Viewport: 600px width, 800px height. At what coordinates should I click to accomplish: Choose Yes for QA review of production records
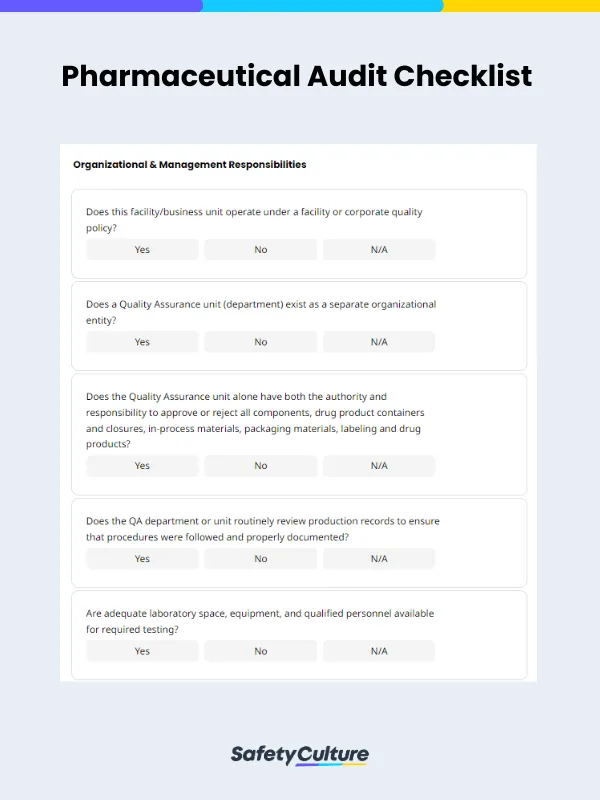(142, 559)
